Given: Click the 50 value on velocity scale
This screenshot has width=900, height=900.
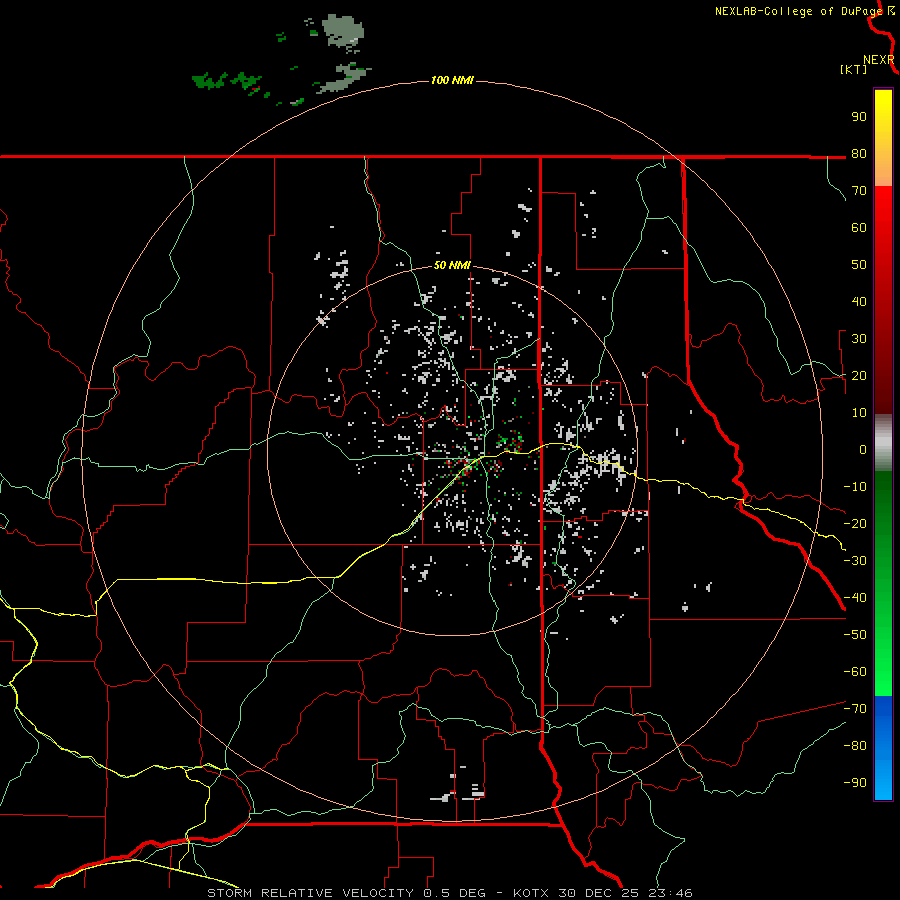Looking at the screenshot, I should pos(859,265).
